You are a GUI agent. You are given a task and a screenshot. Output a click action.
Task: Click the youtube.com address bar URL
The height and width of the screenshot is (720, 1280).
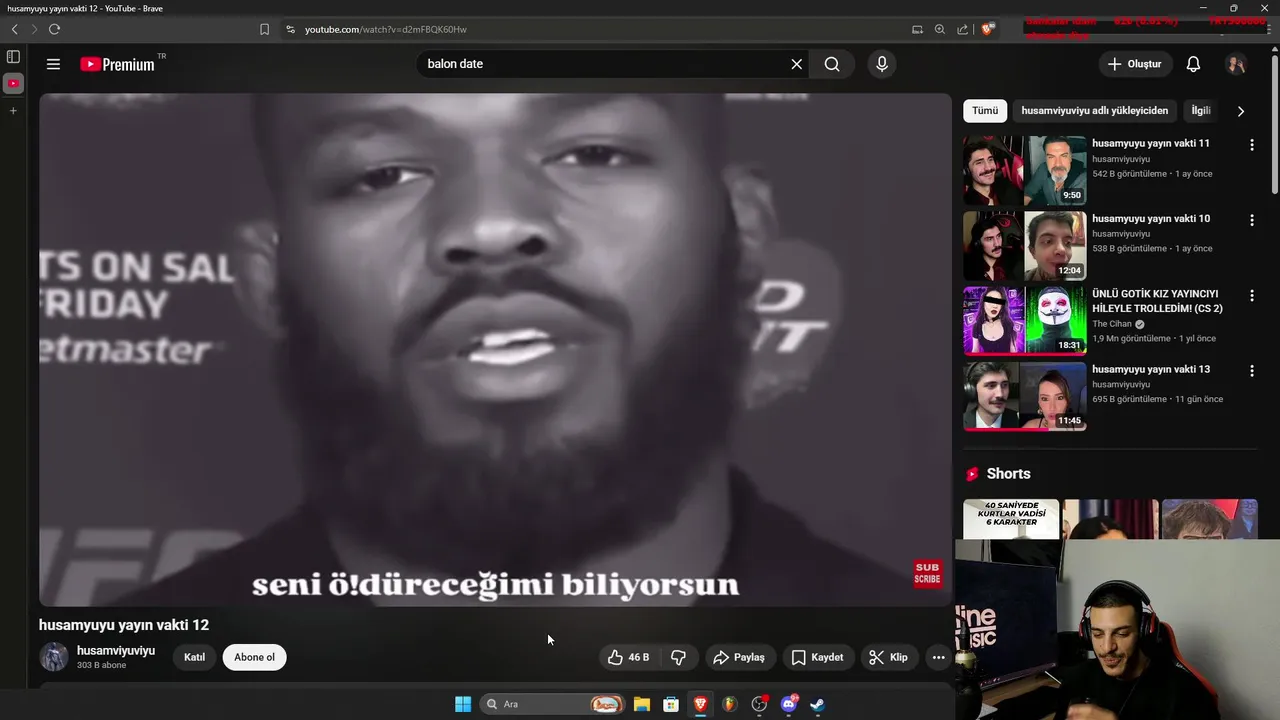(x=386, y=29)
